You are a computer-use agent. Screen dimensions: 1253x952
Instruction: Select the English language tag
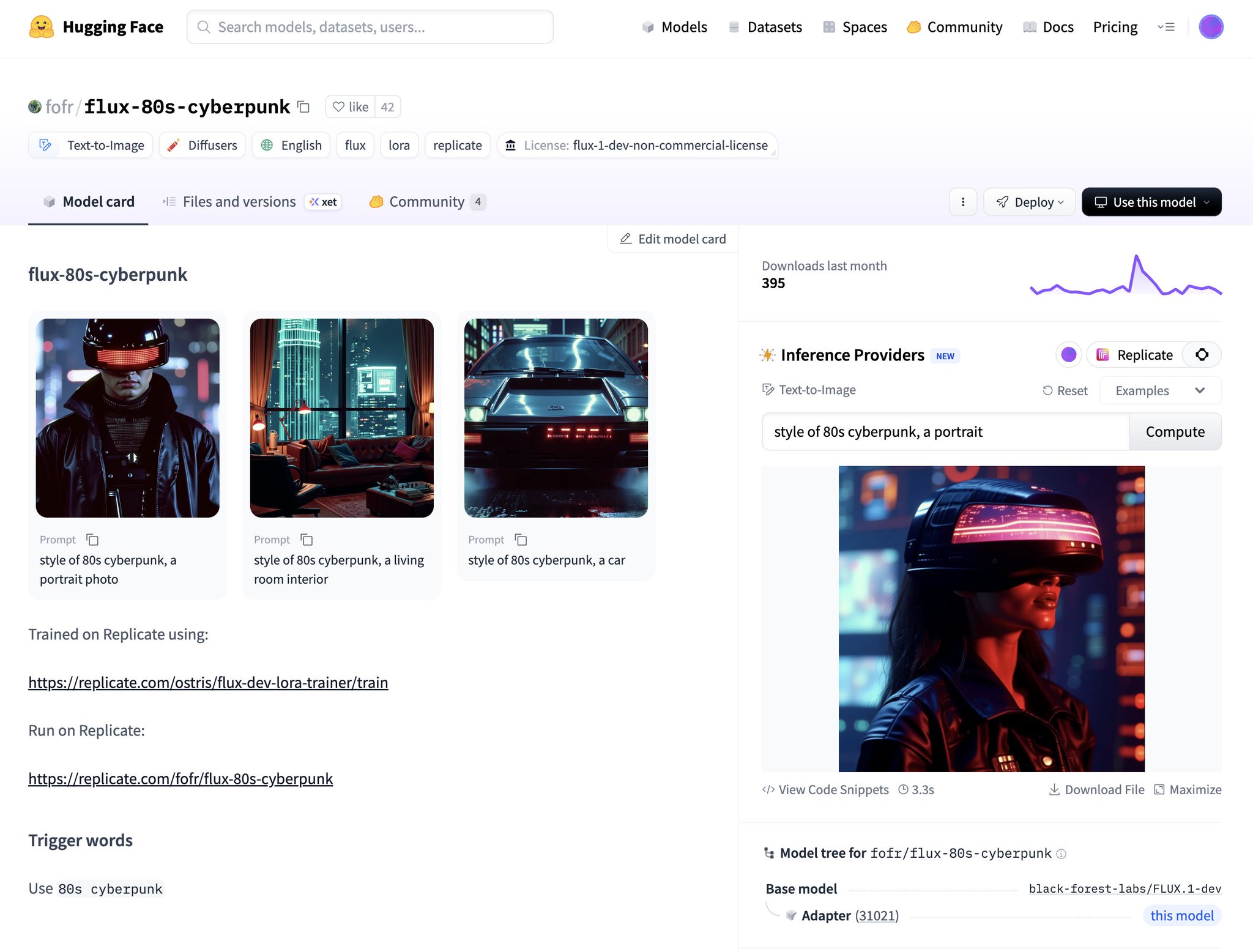[x=291, y=145]
